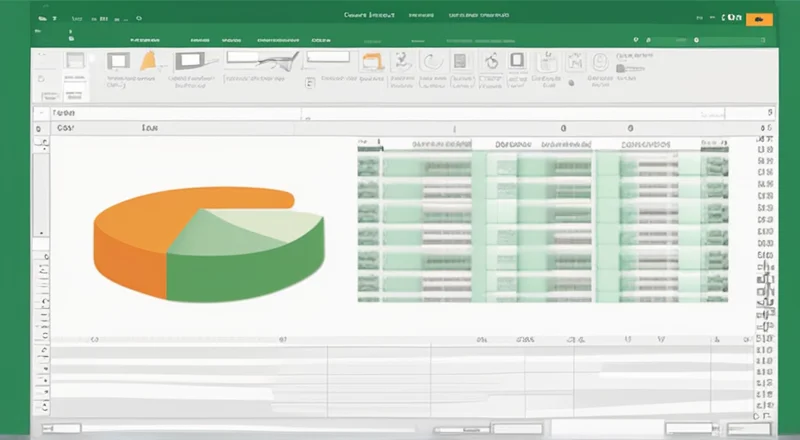This screenshot has width=800, height=440.
Task: Click the orange square icon in the ribbon
Action: pyautogui.click(x=372, y=63)
